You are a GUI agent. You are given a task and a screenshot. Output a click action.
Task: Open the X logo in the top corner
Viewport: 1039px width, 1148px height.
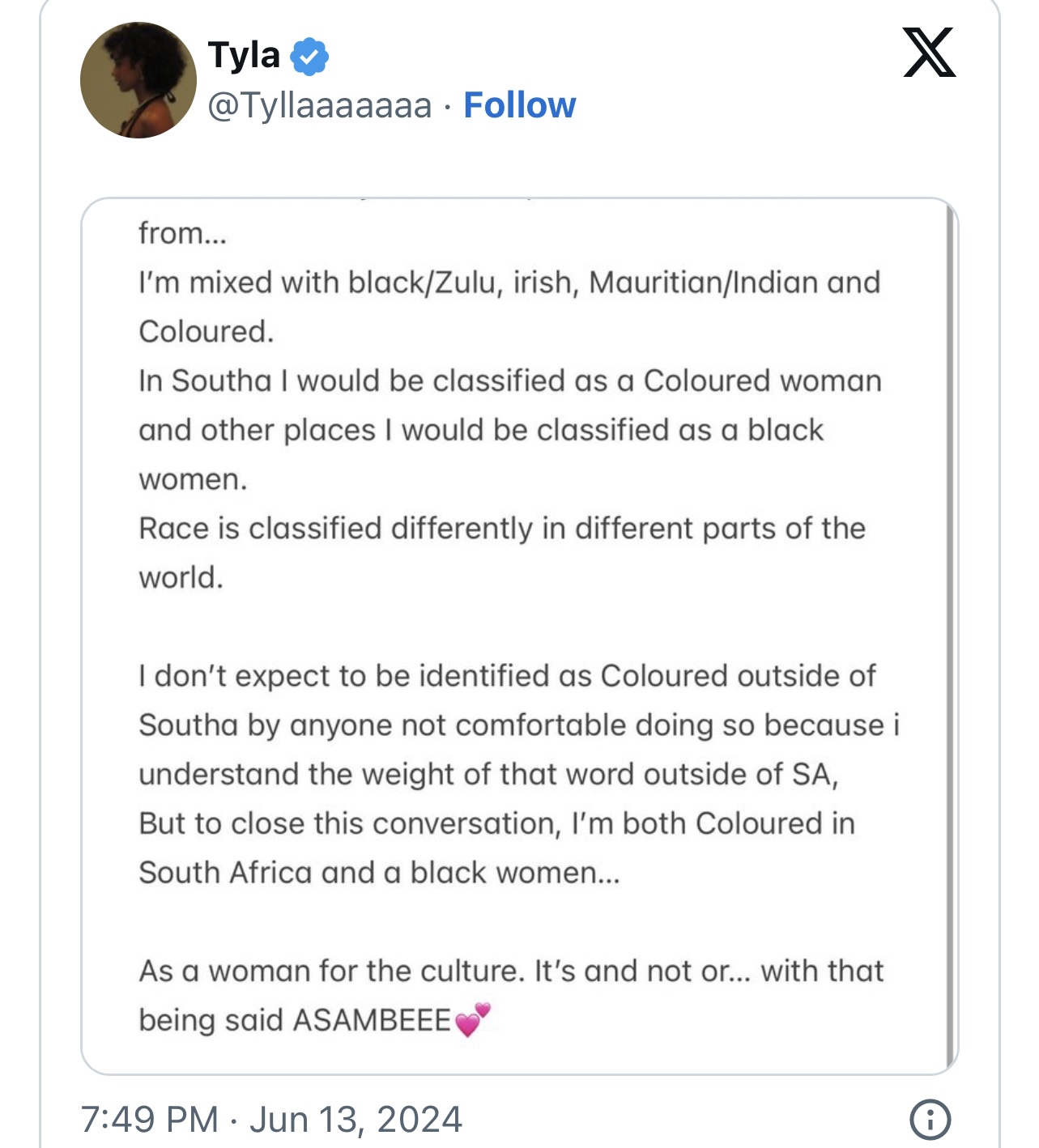point(929,53)
